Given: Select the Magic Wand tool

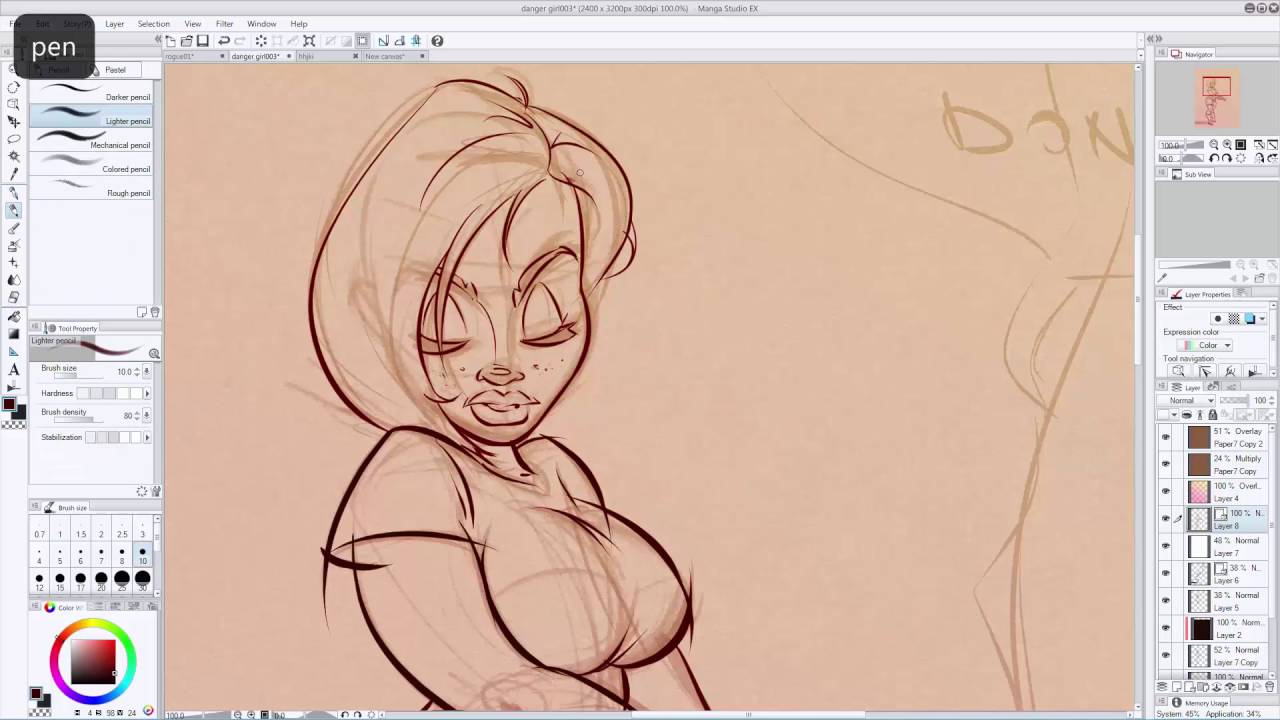Looking at the screenshot, I should pos(14,156).
